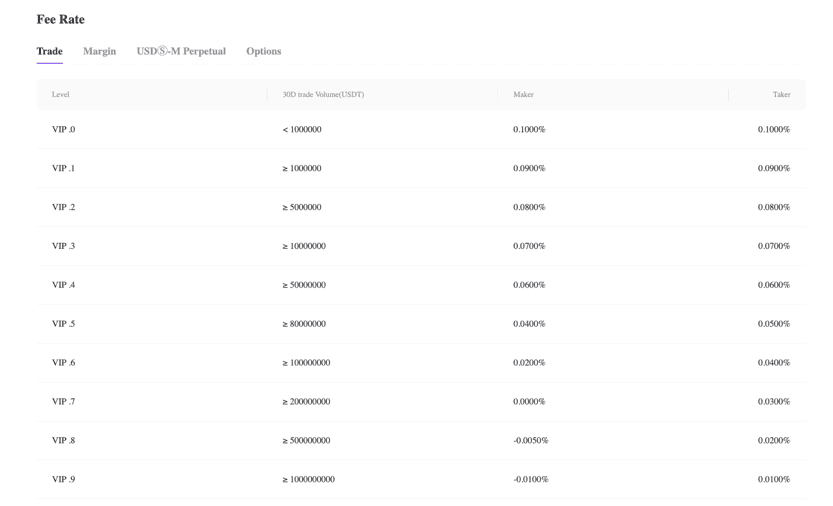Select the Trade tab
This screenshot has width=833, height=506.
click(x=49, y=51)
